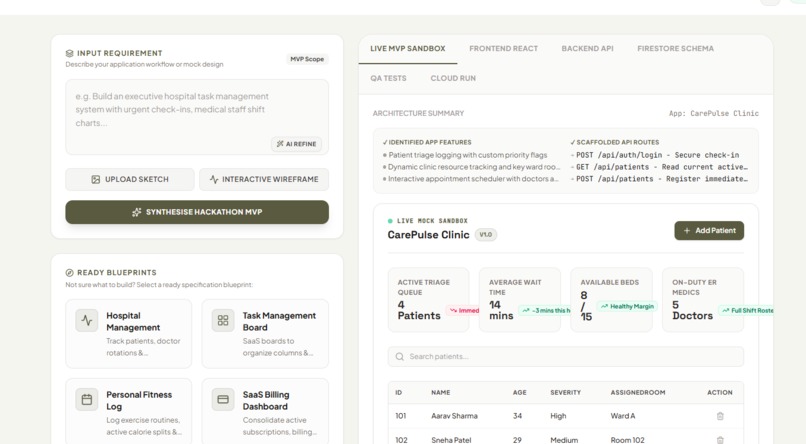Click the Room 102 cell
Screen dimensions: 806x444
point(627,440)
